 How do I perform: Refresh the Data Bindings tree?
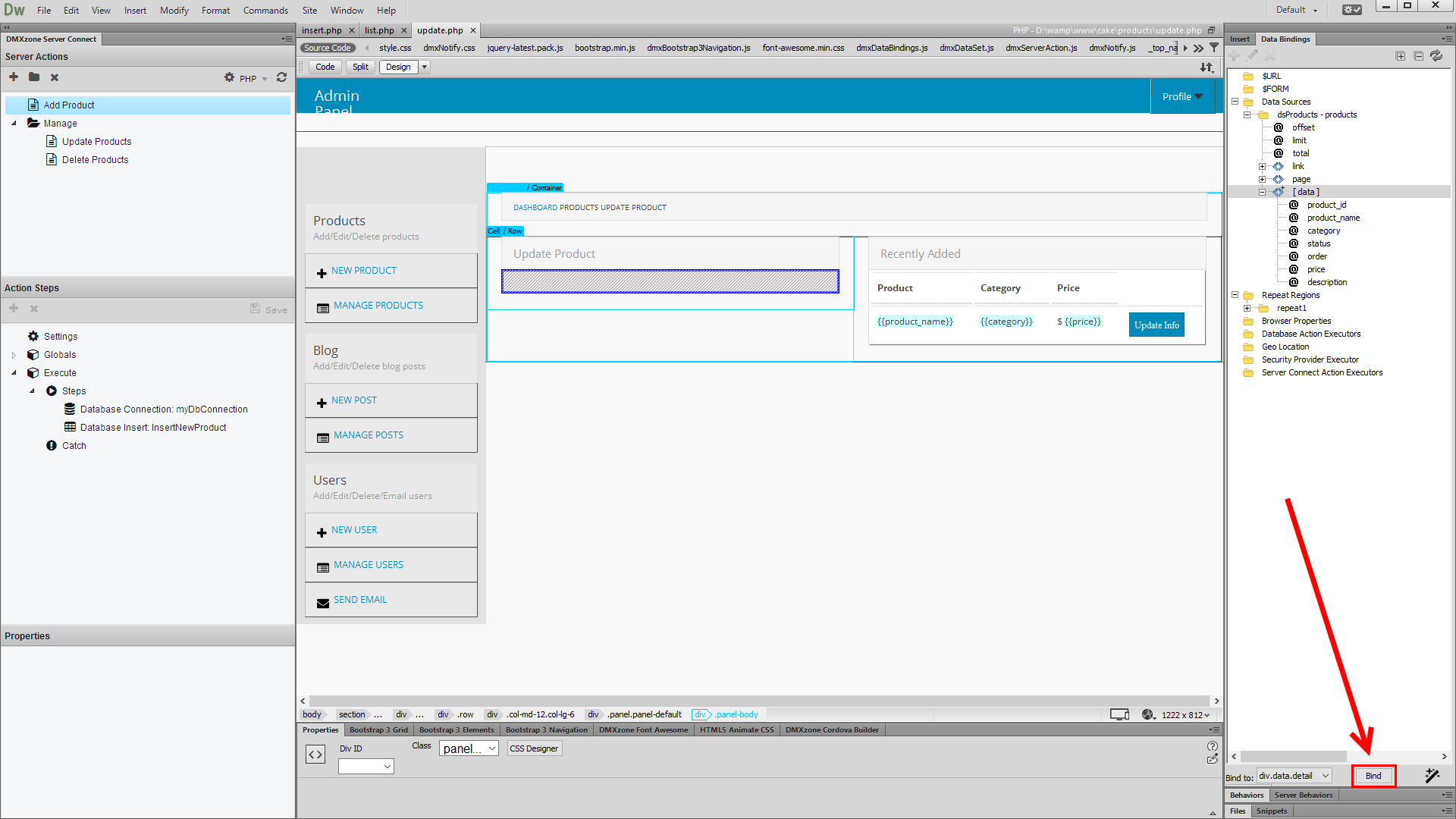pyautogui.click(x=1436, y=56)
